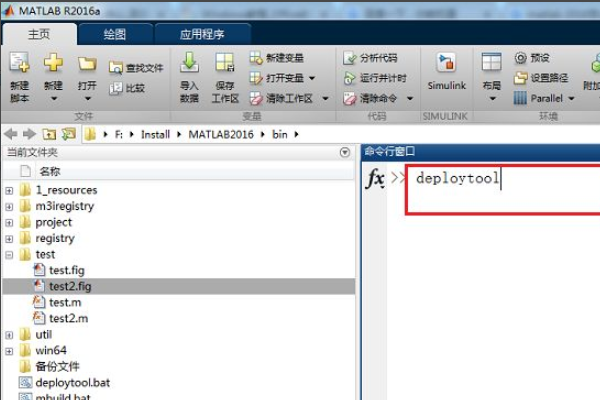Open the Open Variable (打开变量) dropdown arrow
The width and height of the screenshot is (600, 400).
312,78
